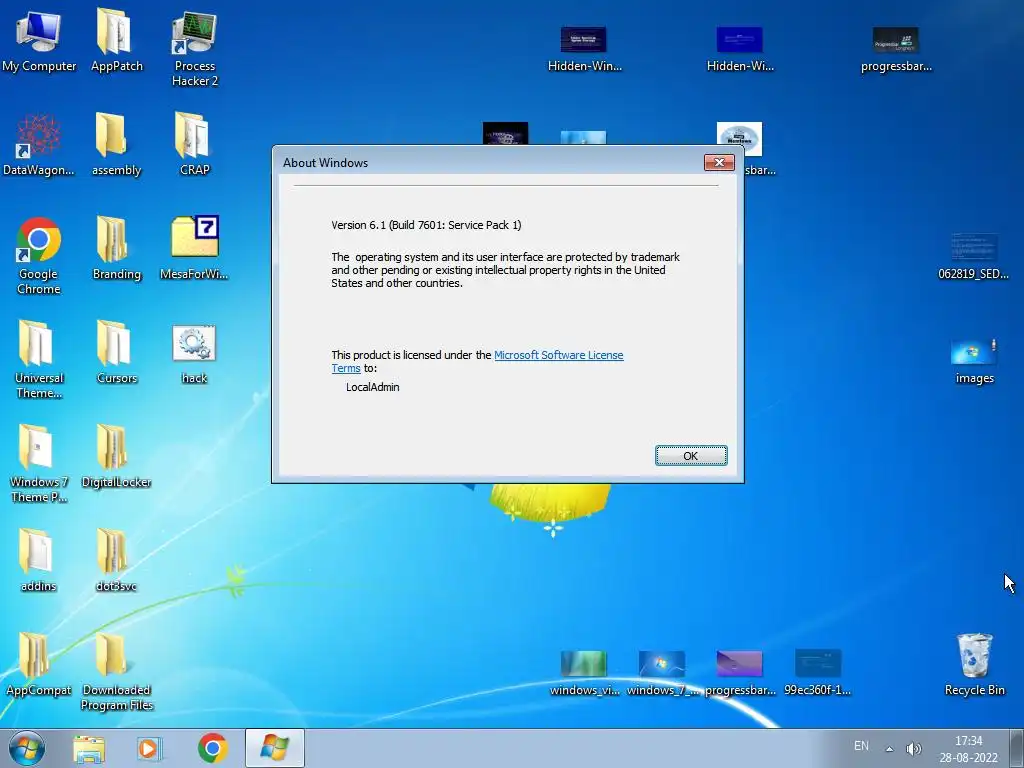1024x768 pixels.
Task: Open the taskbar clock and date
Action: [x=968, y=749]
